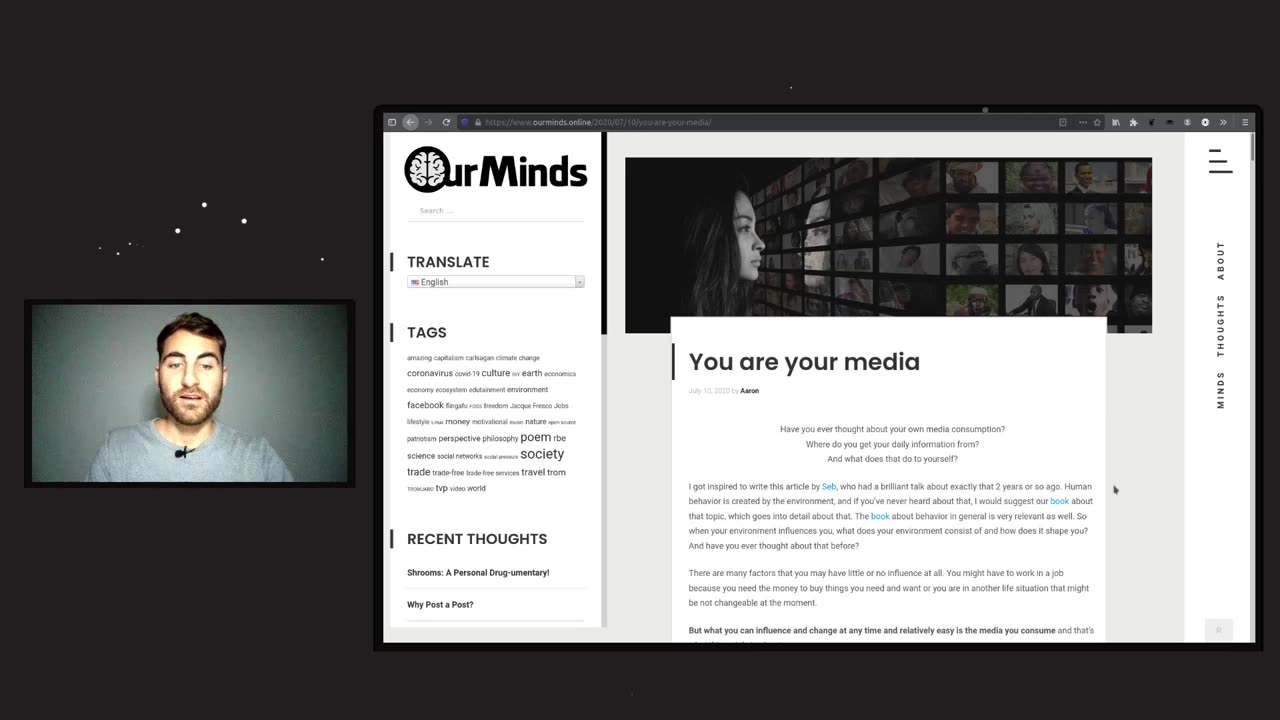Open the 'rbe' tag
This screenshot has height=720, width=1280.
[560, 438]
